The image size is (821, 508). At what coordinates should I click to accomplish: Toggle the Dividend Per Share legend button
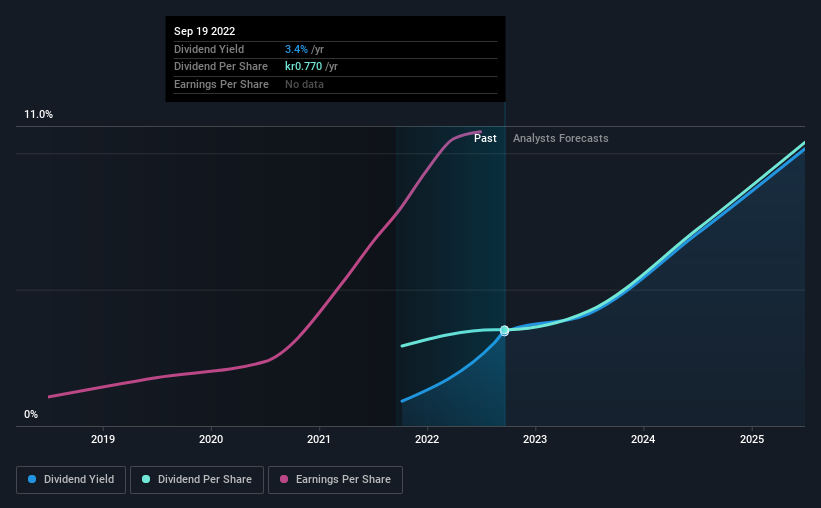(x=197, y=480)
